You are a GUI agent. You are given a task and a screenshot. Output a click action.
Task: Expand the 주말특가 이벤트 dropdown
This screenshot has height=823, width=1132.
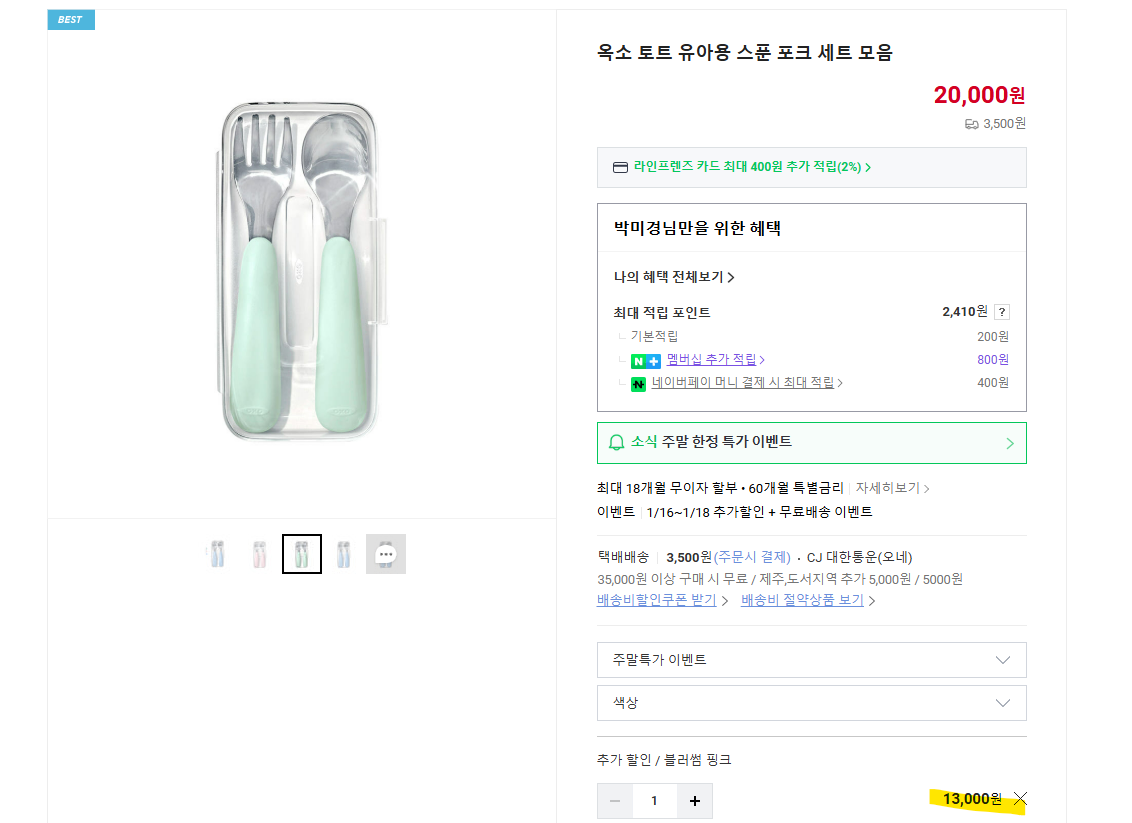[811, 660]
